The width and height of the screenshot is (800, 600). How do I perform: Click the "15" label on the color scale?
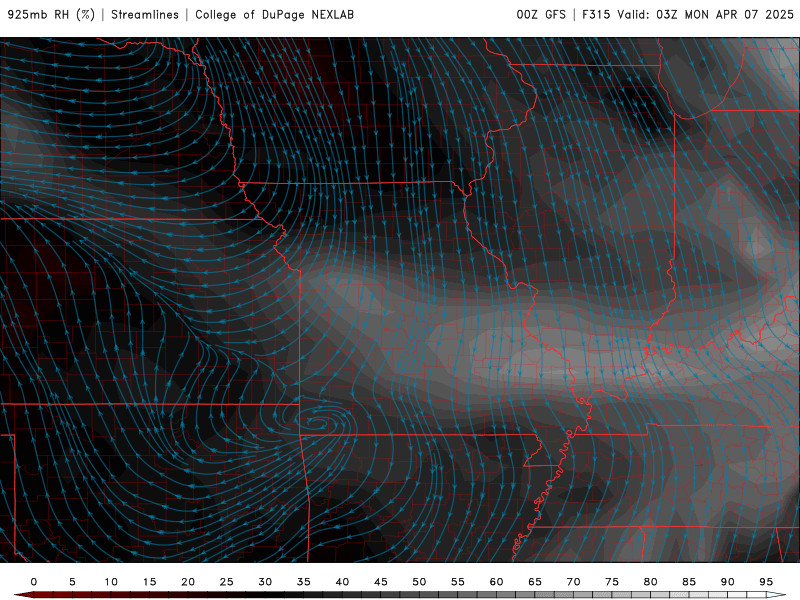[x=149, y=582]
